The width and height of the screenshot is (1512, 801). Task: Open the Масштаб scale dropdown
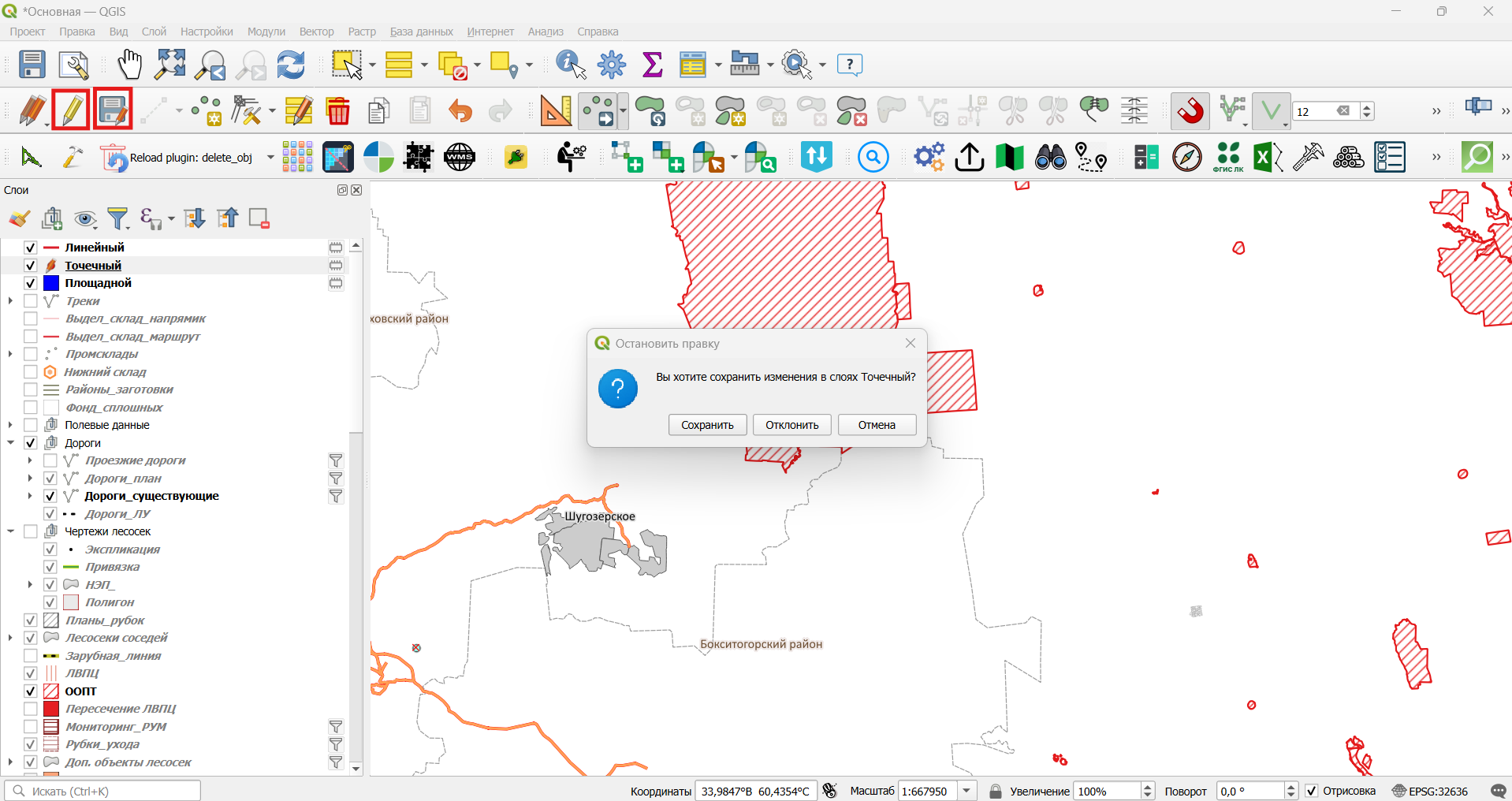point(967,791)
